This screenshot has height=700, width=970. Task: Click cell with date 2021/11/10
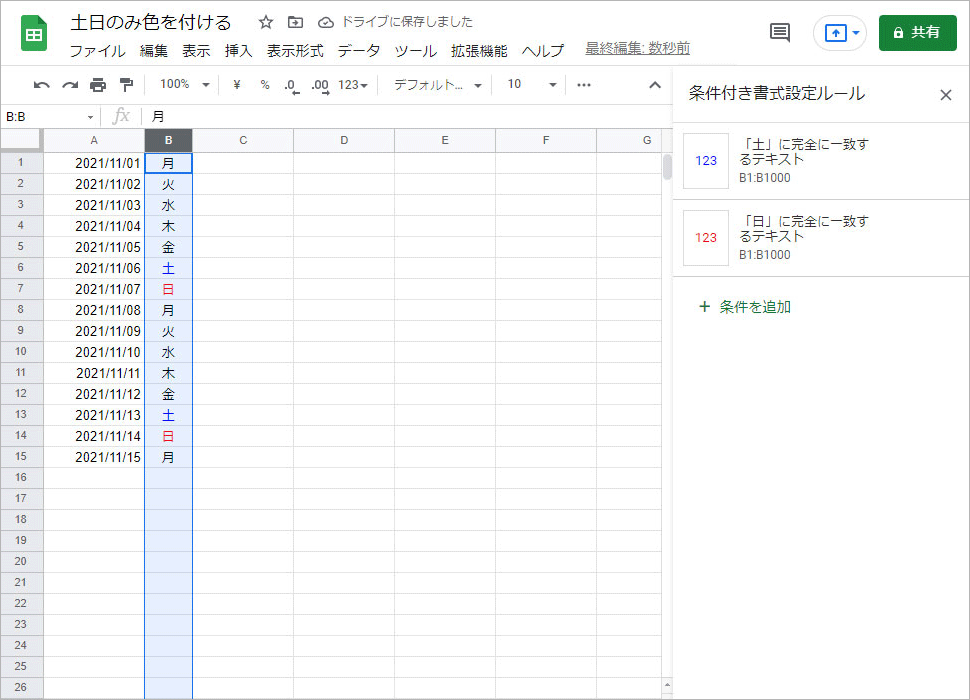pyautogui.click(x=94, y=352)
